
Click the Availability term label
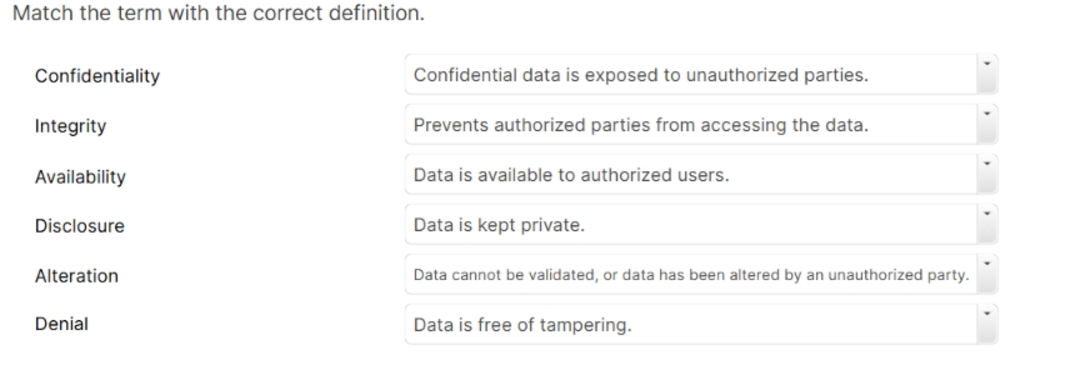(x=80, y=177)
